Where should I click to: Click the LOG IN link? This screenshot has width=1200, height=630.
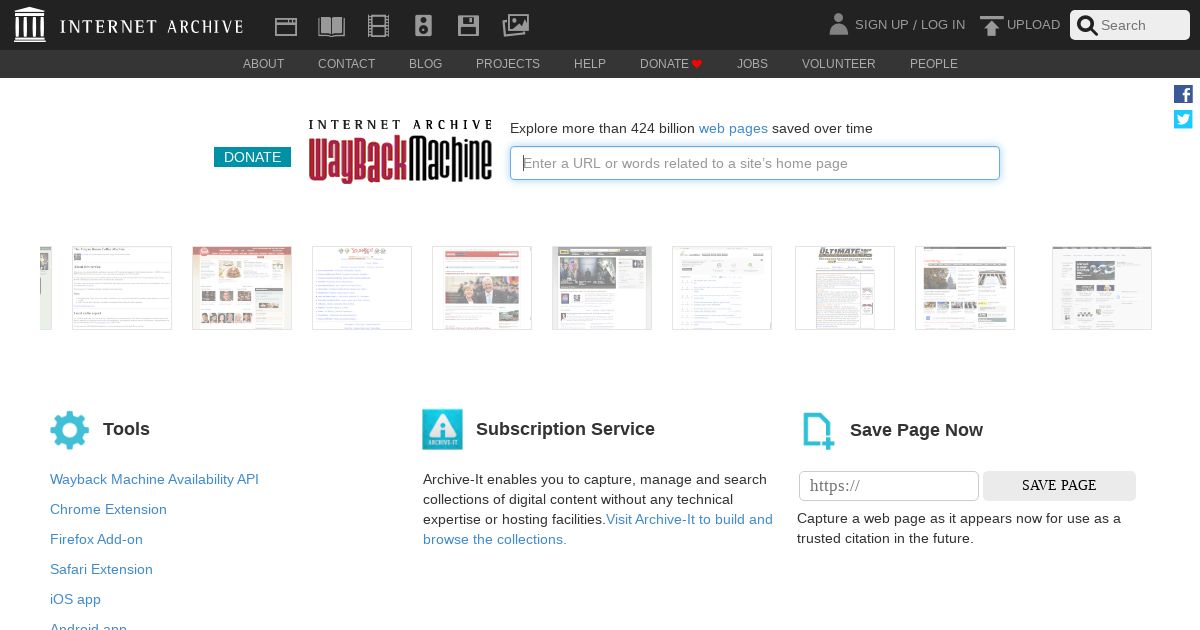943,25
